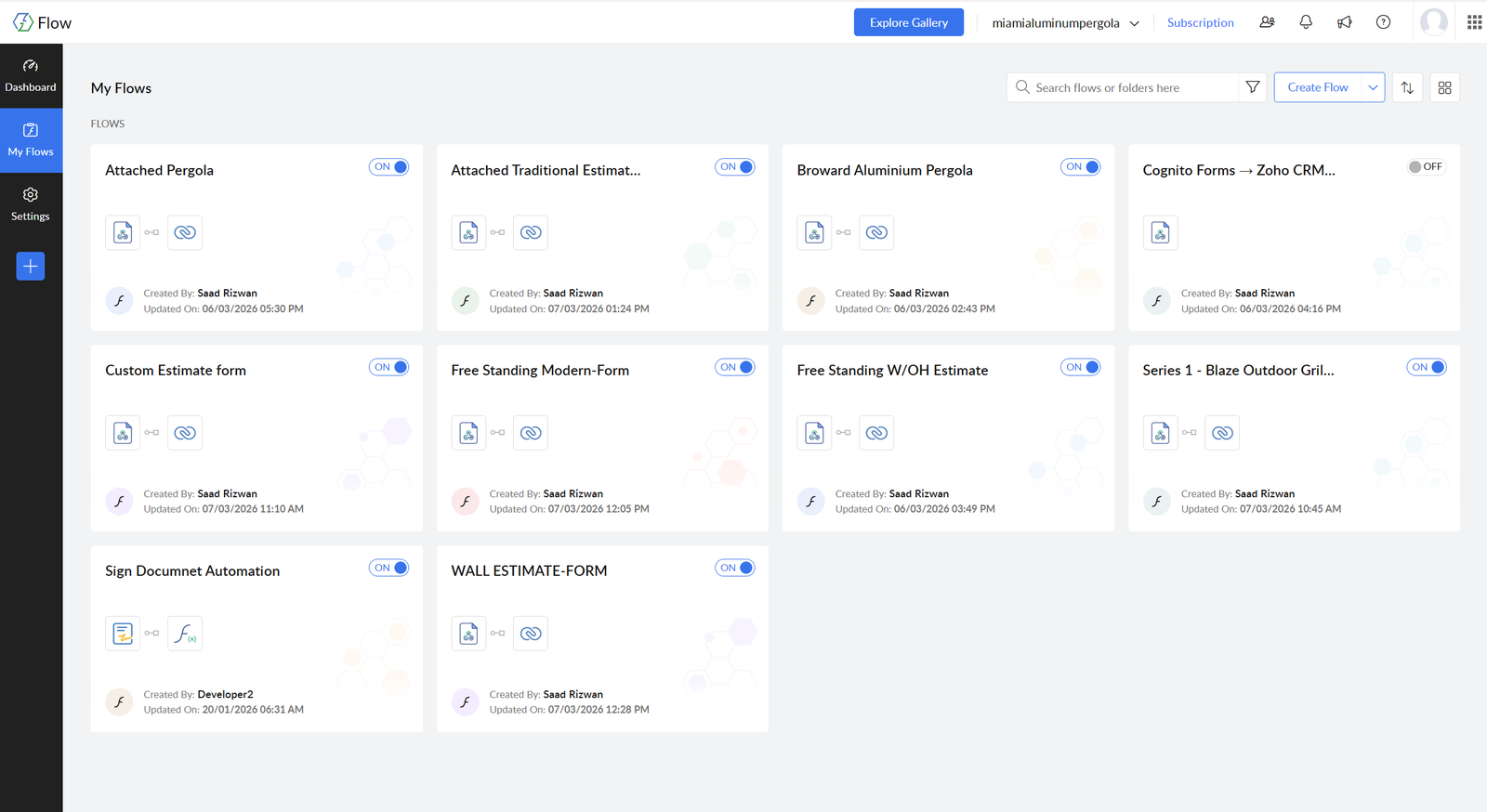Toggle Free Standing W/OH Estimate switch
The image size is (1487, 812).
1080,367
